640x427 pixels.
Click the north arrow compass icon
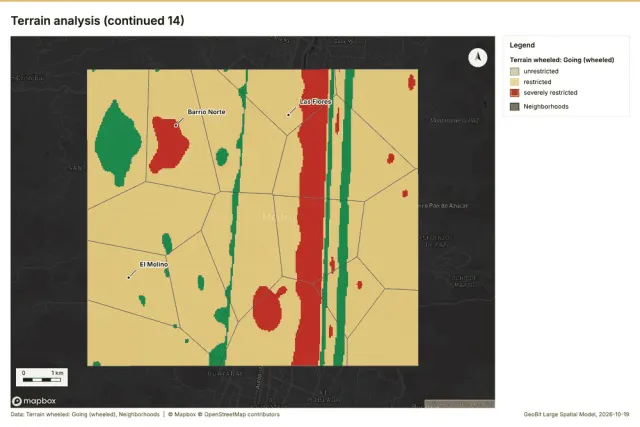click(478, 58)
